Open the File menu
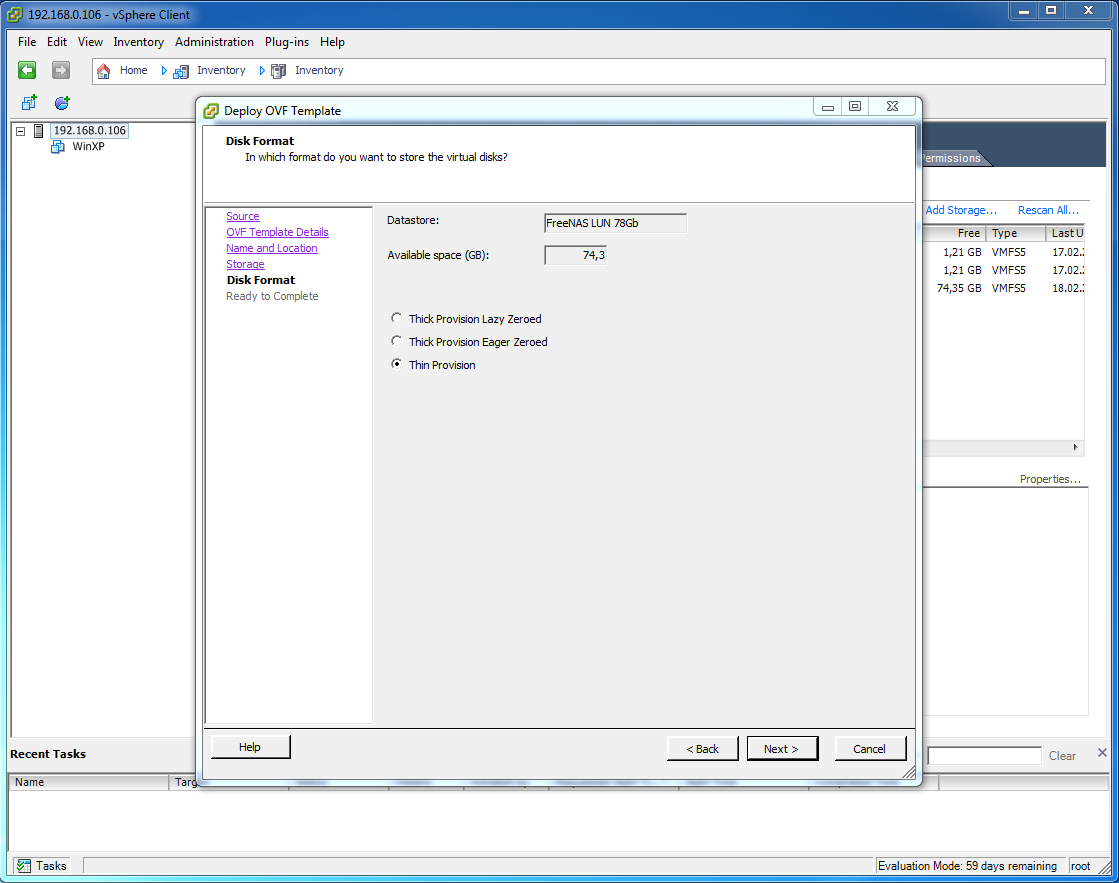The image size is (1119, 883). (x=27, y=42)
